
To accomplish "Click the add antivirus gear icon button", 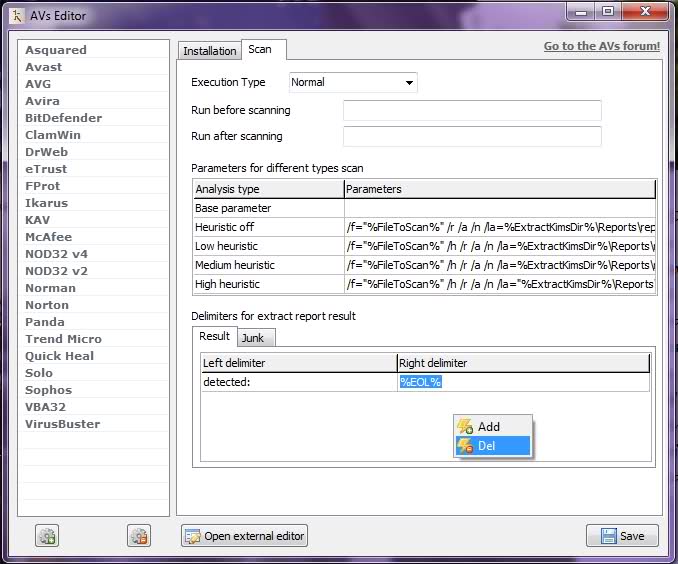I will (x=47, y=536).
